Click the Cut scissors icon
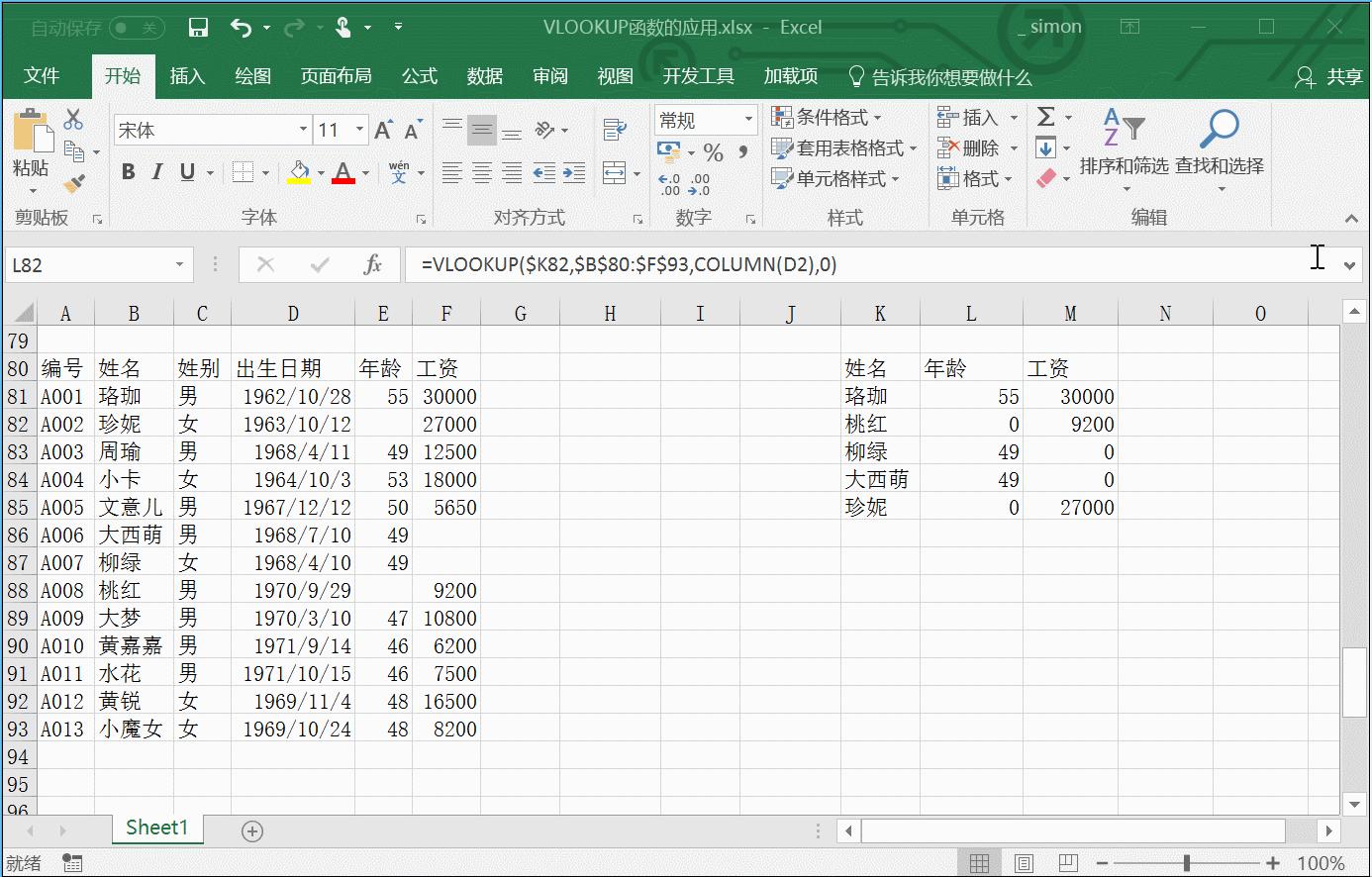This screenshot has height=877, width=1372. [x=73, y=120]
